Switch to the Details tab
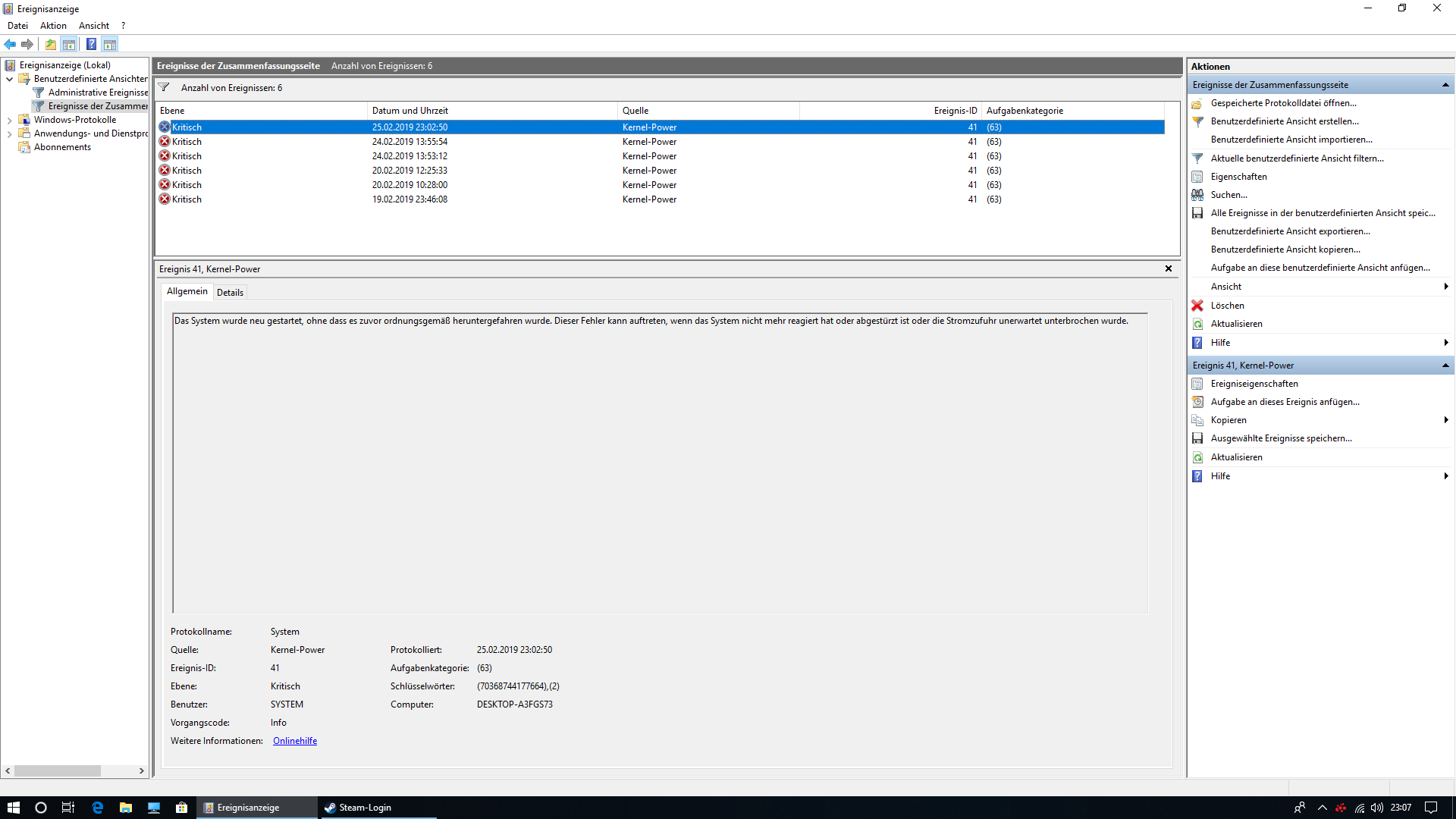This screenshot has height=819, width=1456. (x=230, y=293)
